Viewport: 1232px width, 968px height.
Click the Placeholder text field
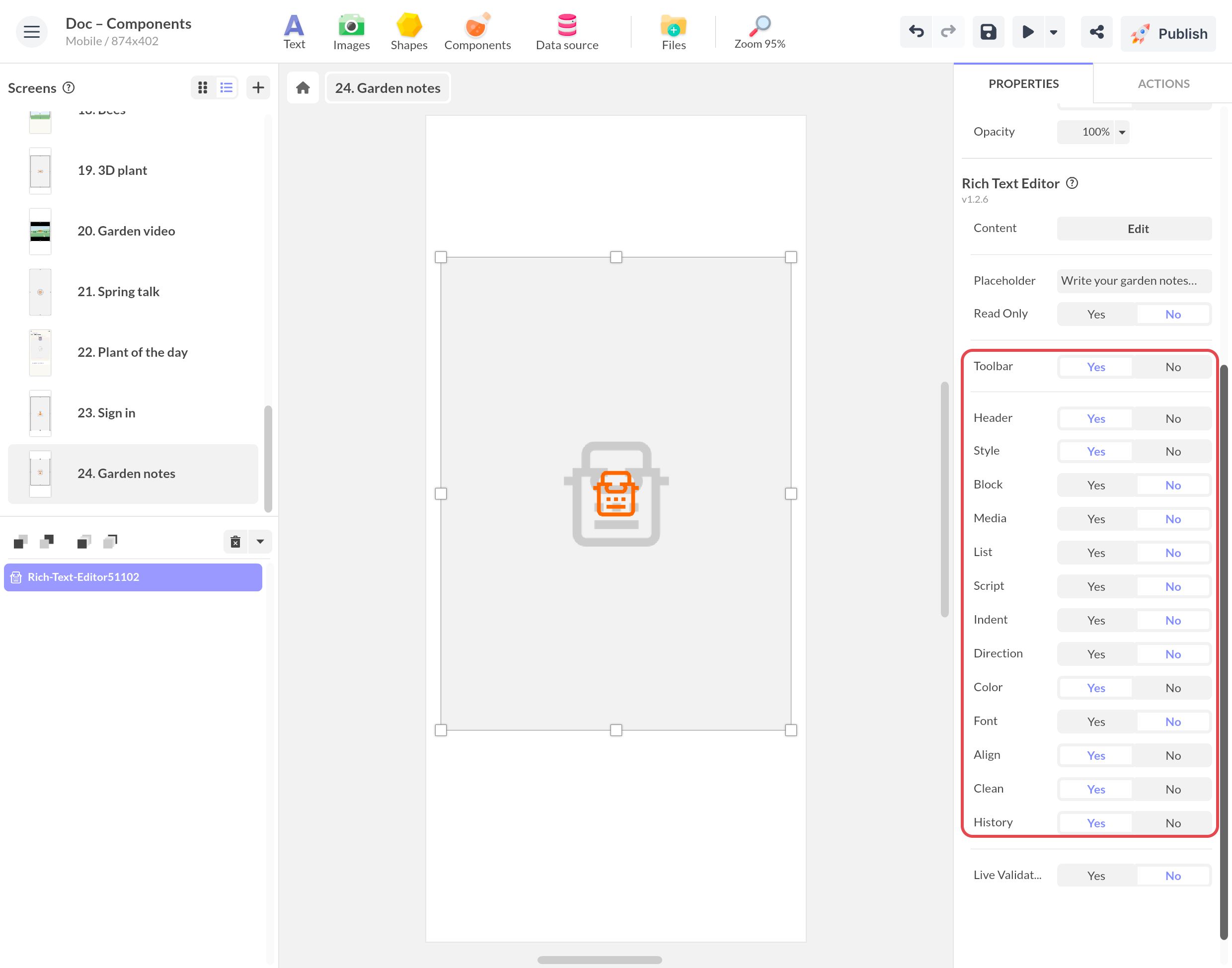1134,281
